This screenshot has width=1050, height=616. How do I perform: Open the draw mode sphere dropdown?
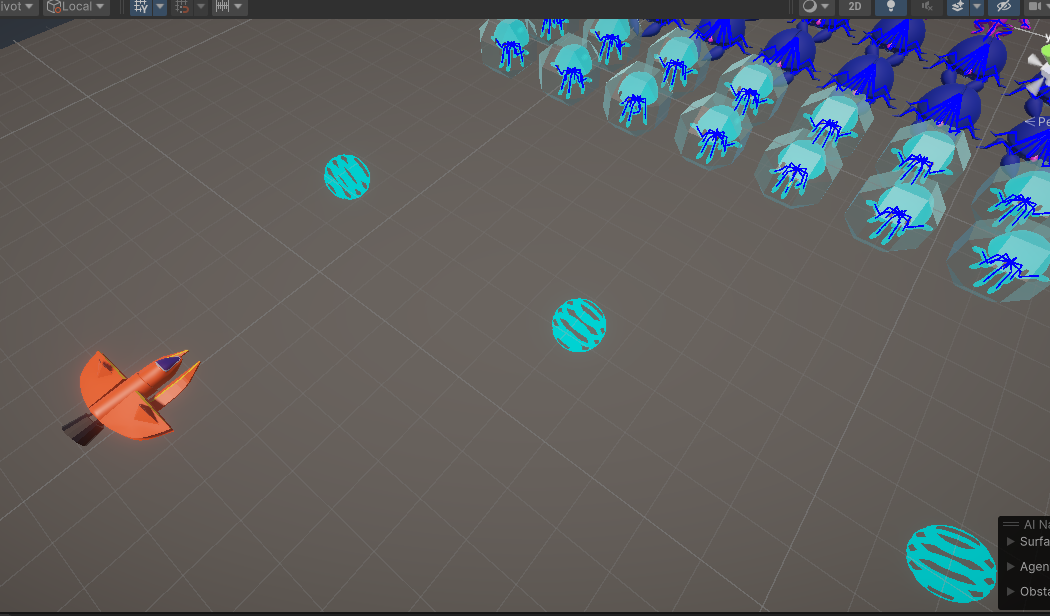coord(816,7)
